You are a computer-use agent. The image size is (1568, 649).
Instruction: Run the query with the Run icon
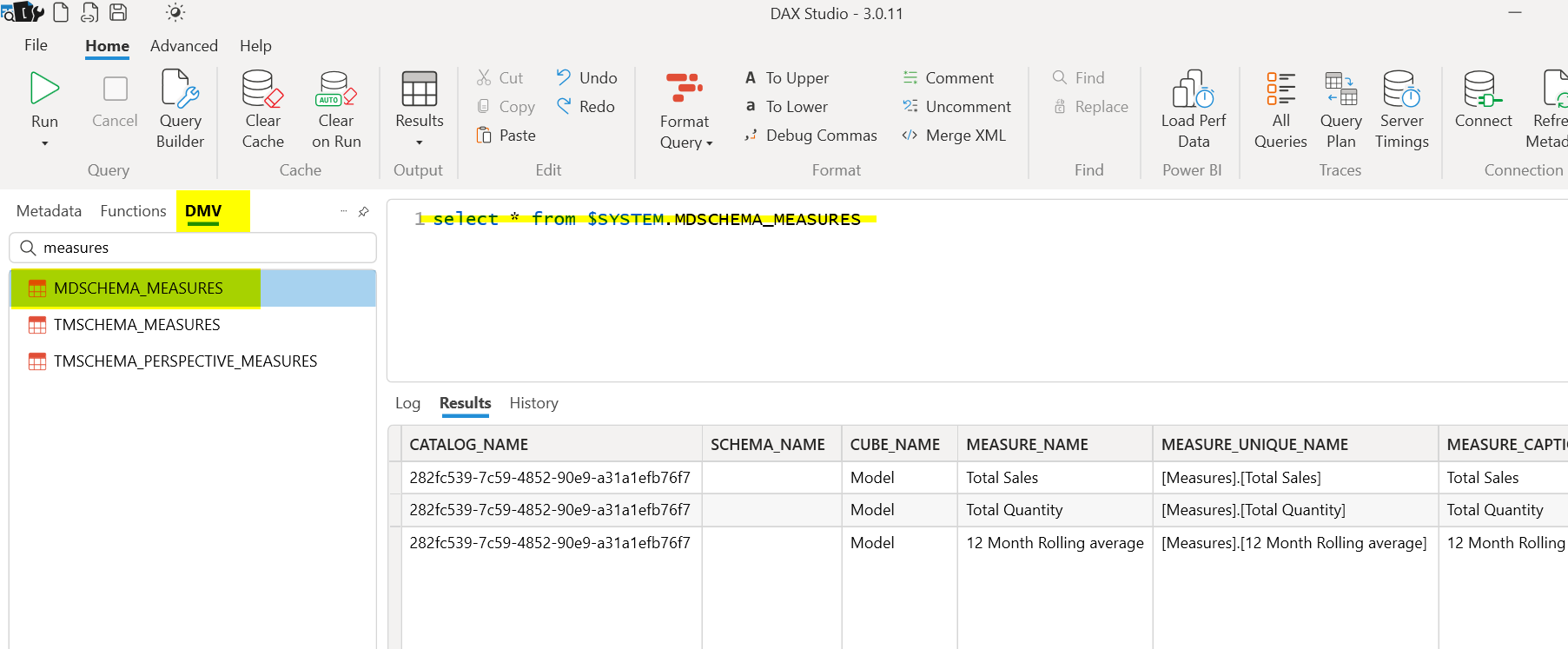point(44,89)
